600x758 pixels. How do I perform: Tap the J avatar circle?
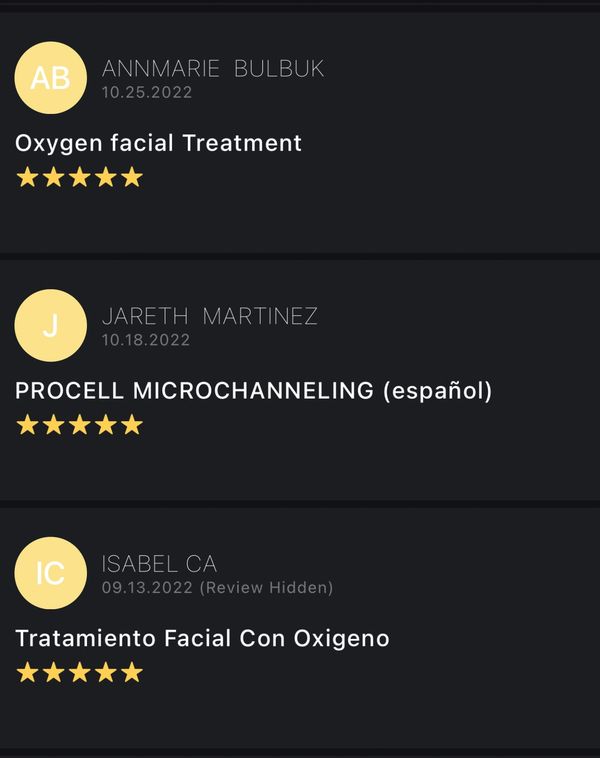(x=50, y=325)
